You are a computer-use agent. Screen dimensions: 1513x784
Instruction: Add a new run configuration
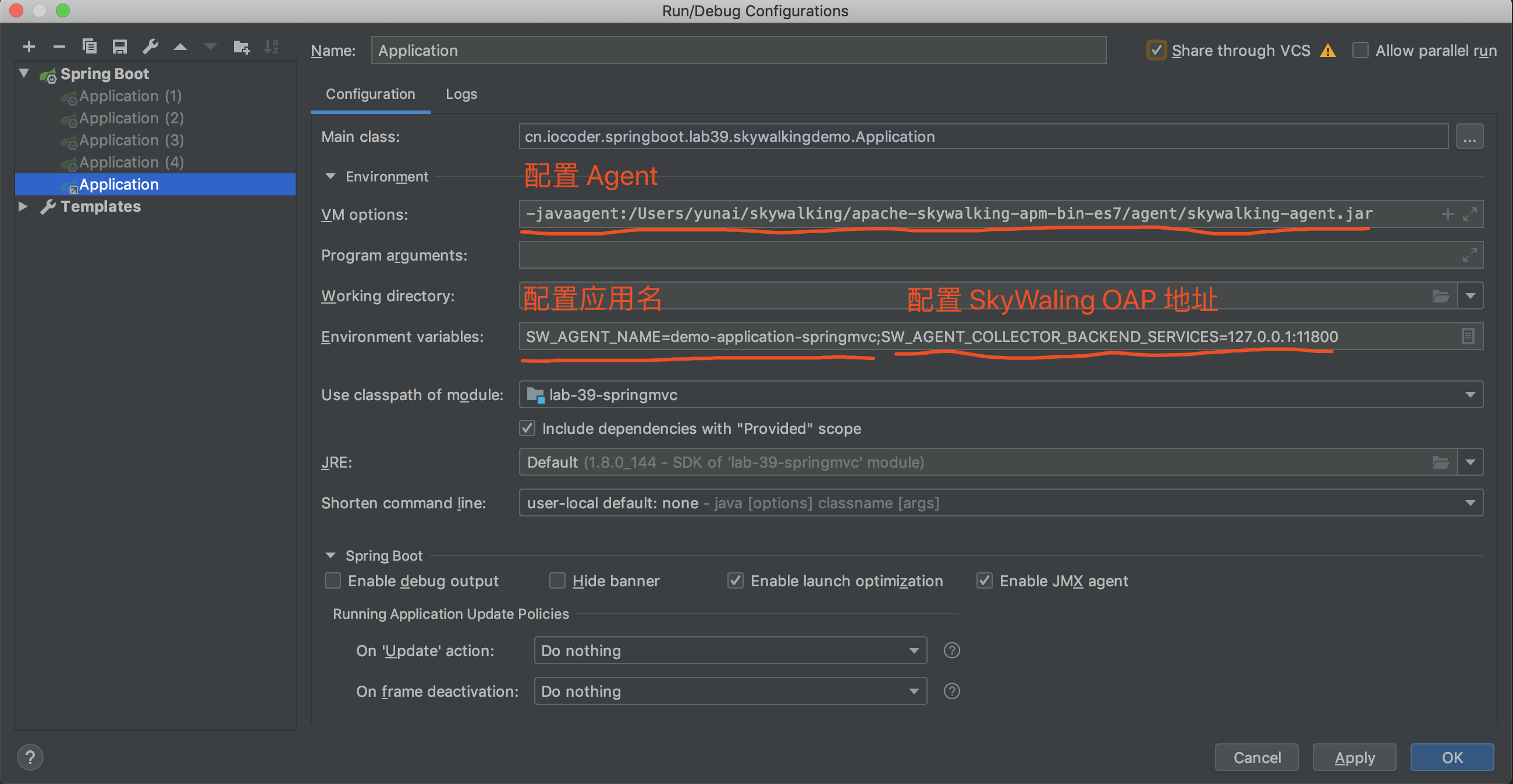29,47
